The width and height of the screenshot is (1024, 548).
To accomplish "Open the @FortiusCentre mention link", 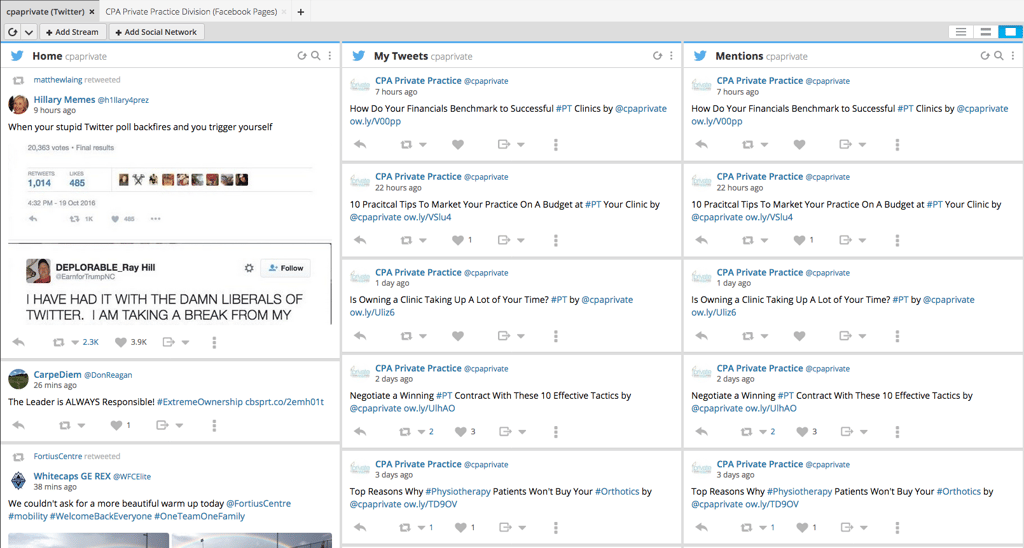I will pyautogui.click(x=259, y=504).
